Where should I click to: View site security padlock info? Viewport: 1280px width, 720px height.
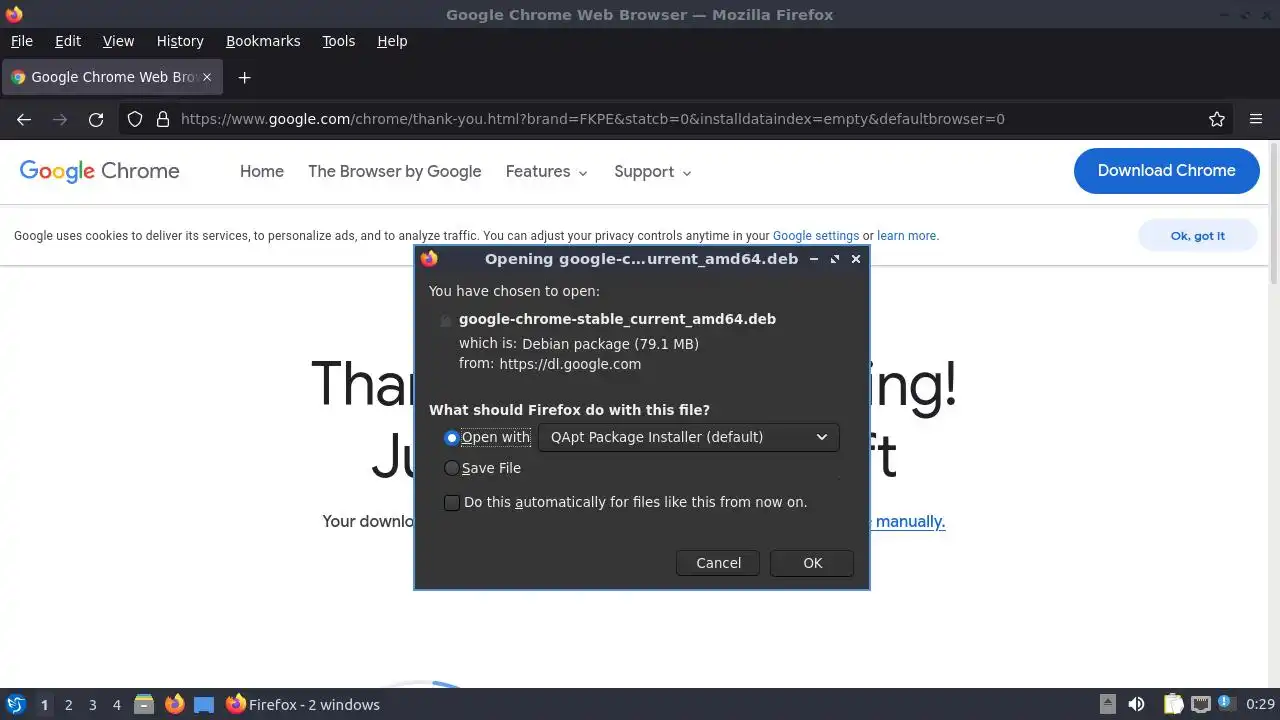pos(163,119)
